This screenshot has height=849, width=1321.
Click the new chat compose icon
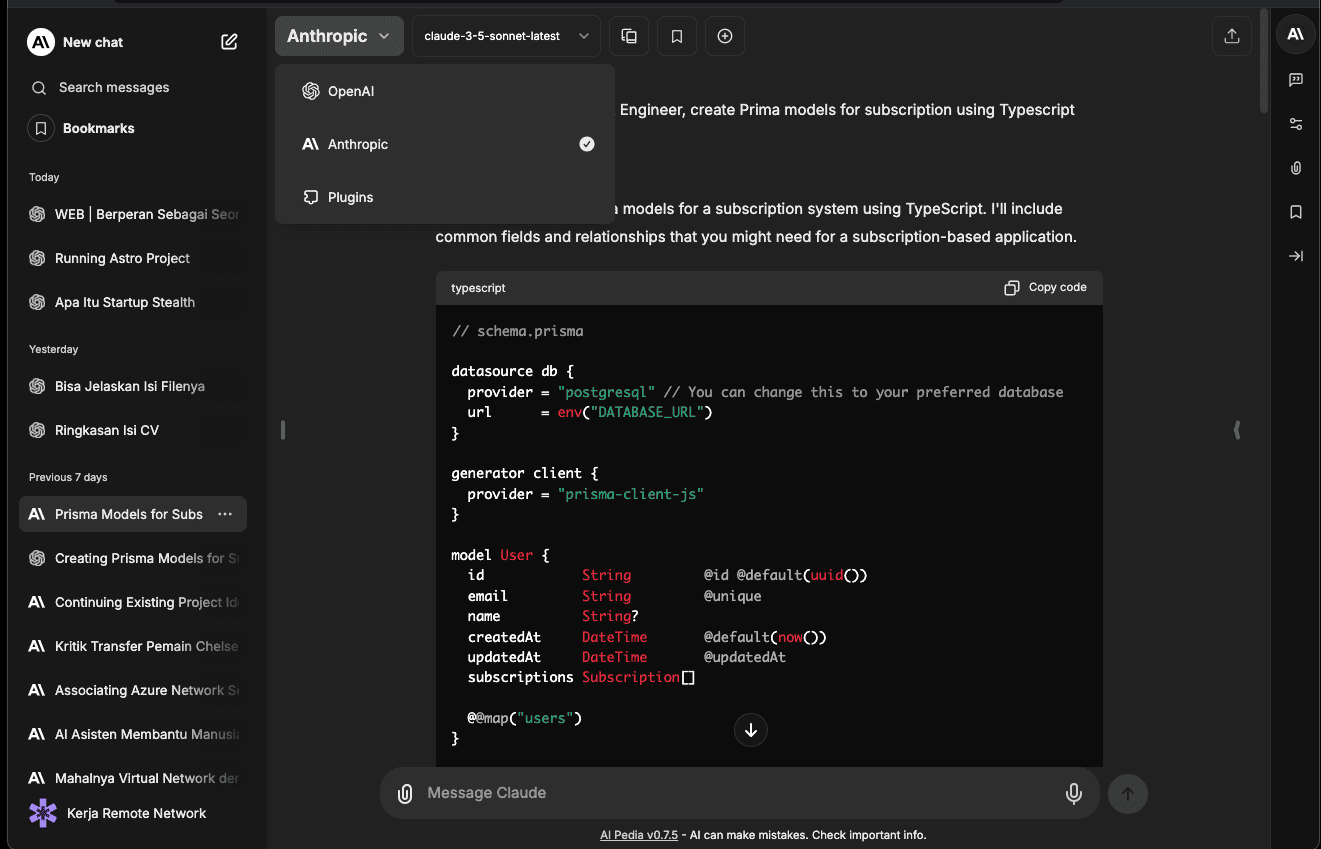point(229,42)
